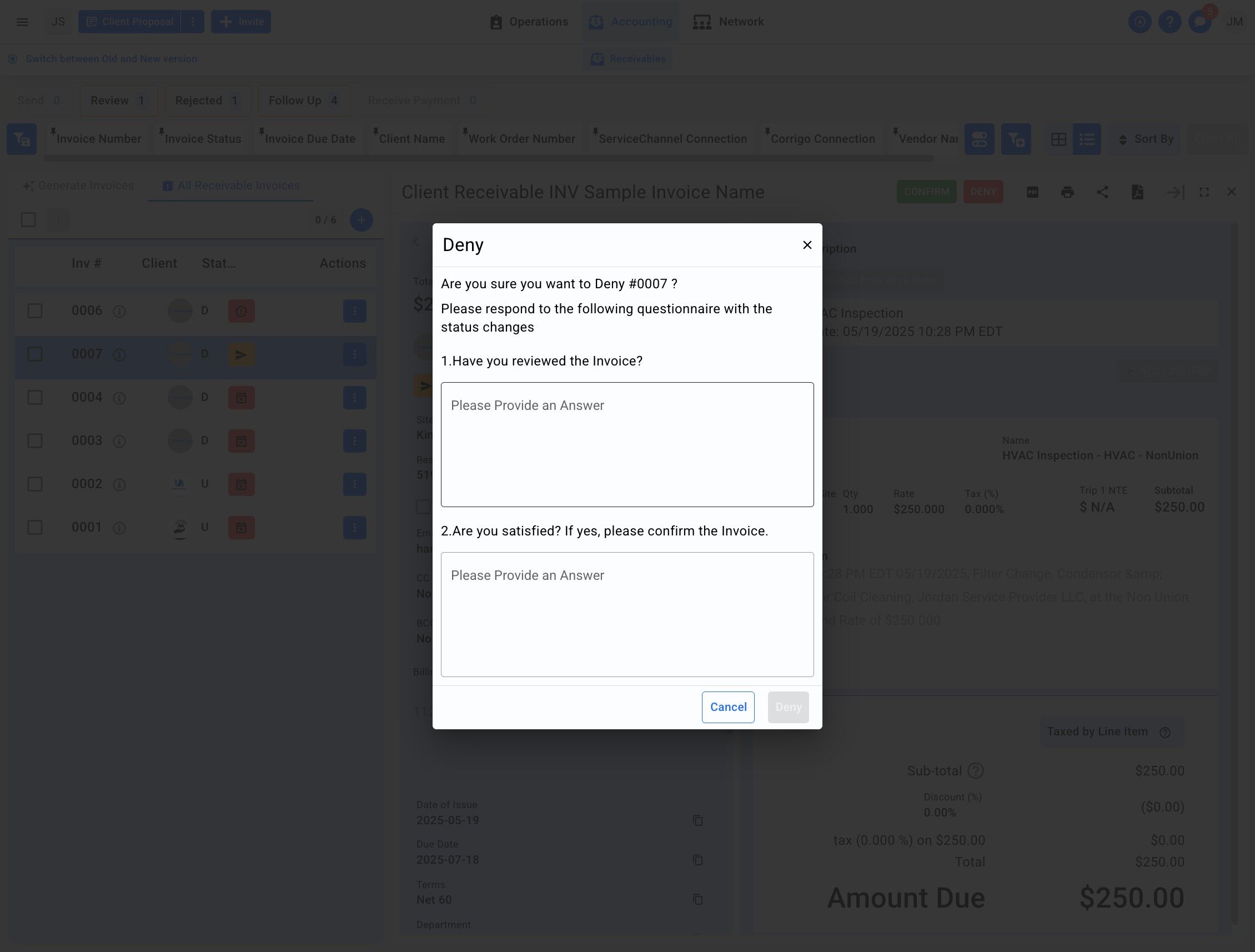Click second question answer text field

coord(627,614)
